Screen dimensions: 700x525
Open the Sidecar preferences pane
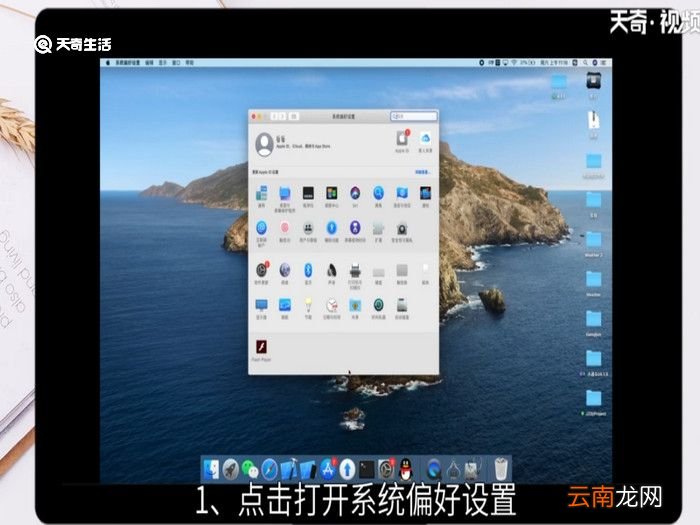pos(285,305)
